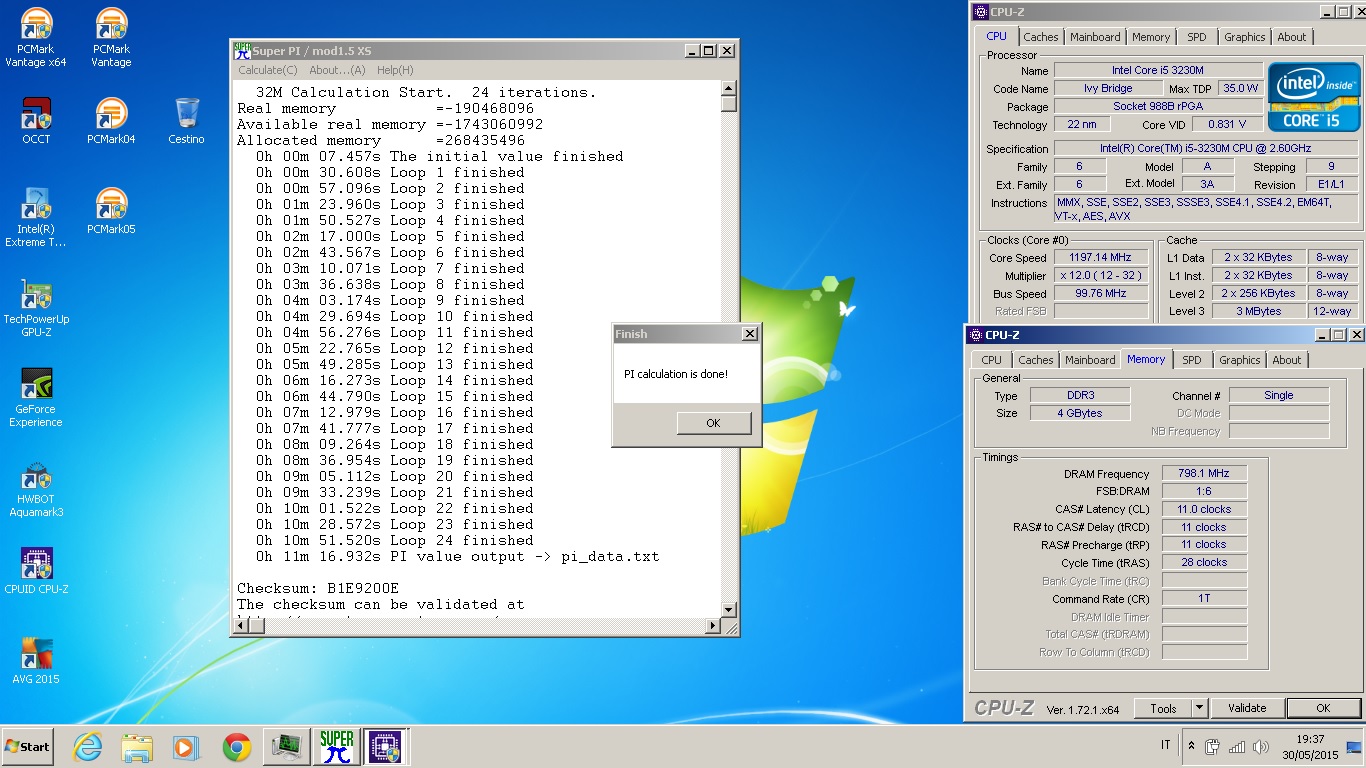Click the processor Name field Intel Core i5 3230M
This screenshot has height=768, width=1366.
tap(1158, 71)
